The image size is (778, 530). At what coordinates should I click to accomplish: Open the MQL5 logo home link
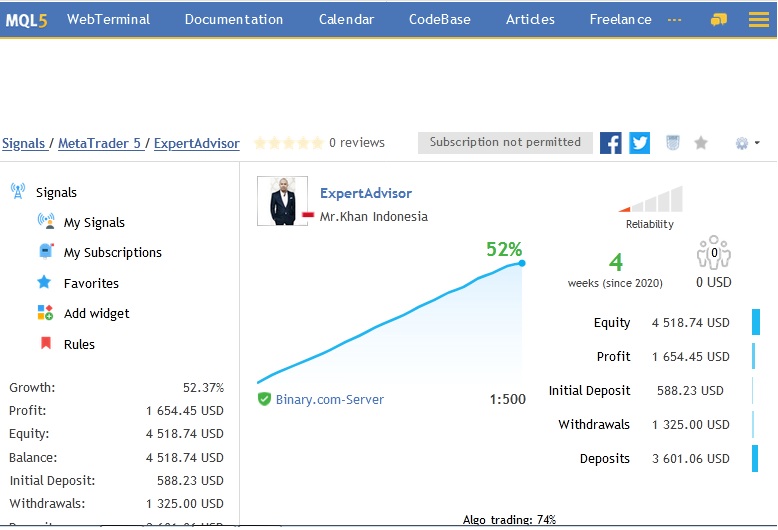[x=26, y=20]
